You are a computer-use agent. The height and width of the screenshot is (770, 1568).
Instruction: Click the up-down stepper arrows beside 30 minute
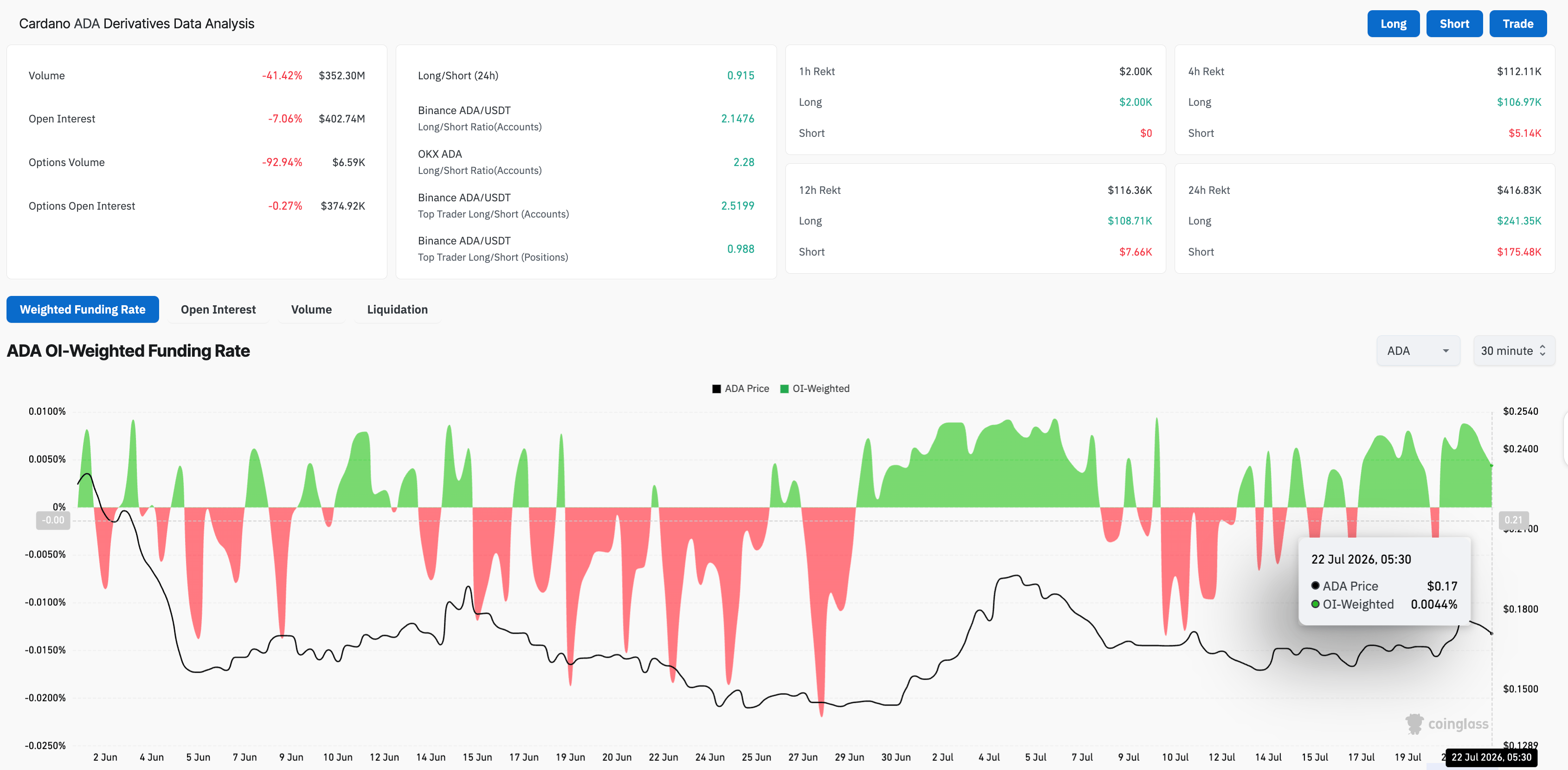click(x=1542, y=351)
